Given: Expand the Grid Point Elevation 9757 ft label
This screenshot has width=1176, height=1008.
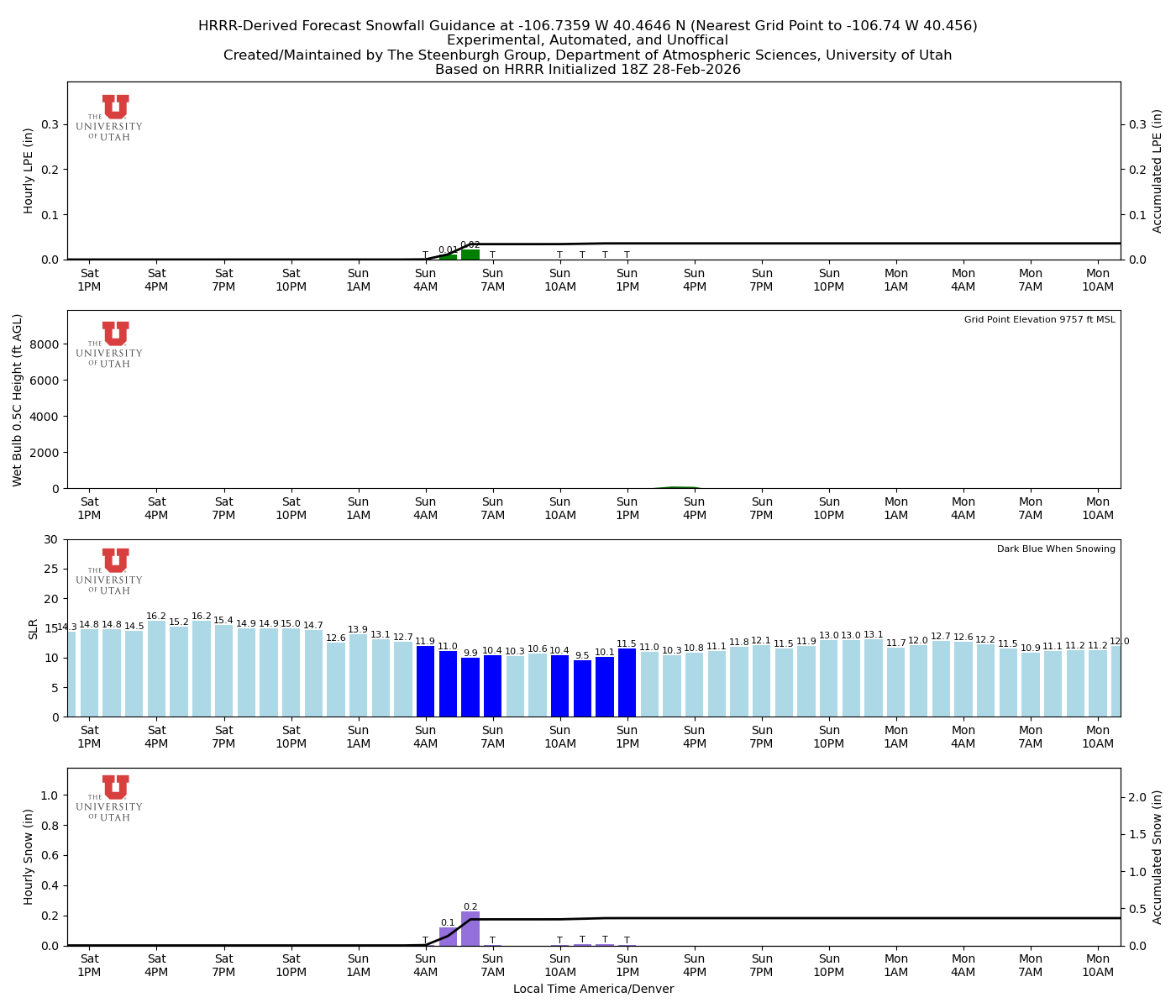Looking at the screenshot, I should pyautogui.click(x=1042, y=319).
